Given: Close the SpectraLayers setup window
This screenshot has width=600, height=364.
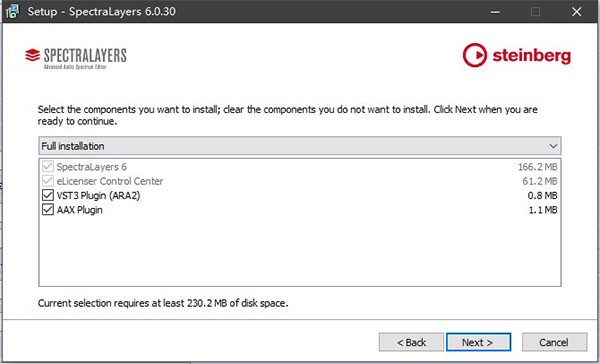Looking at the screenshot, I should point(577,11).
